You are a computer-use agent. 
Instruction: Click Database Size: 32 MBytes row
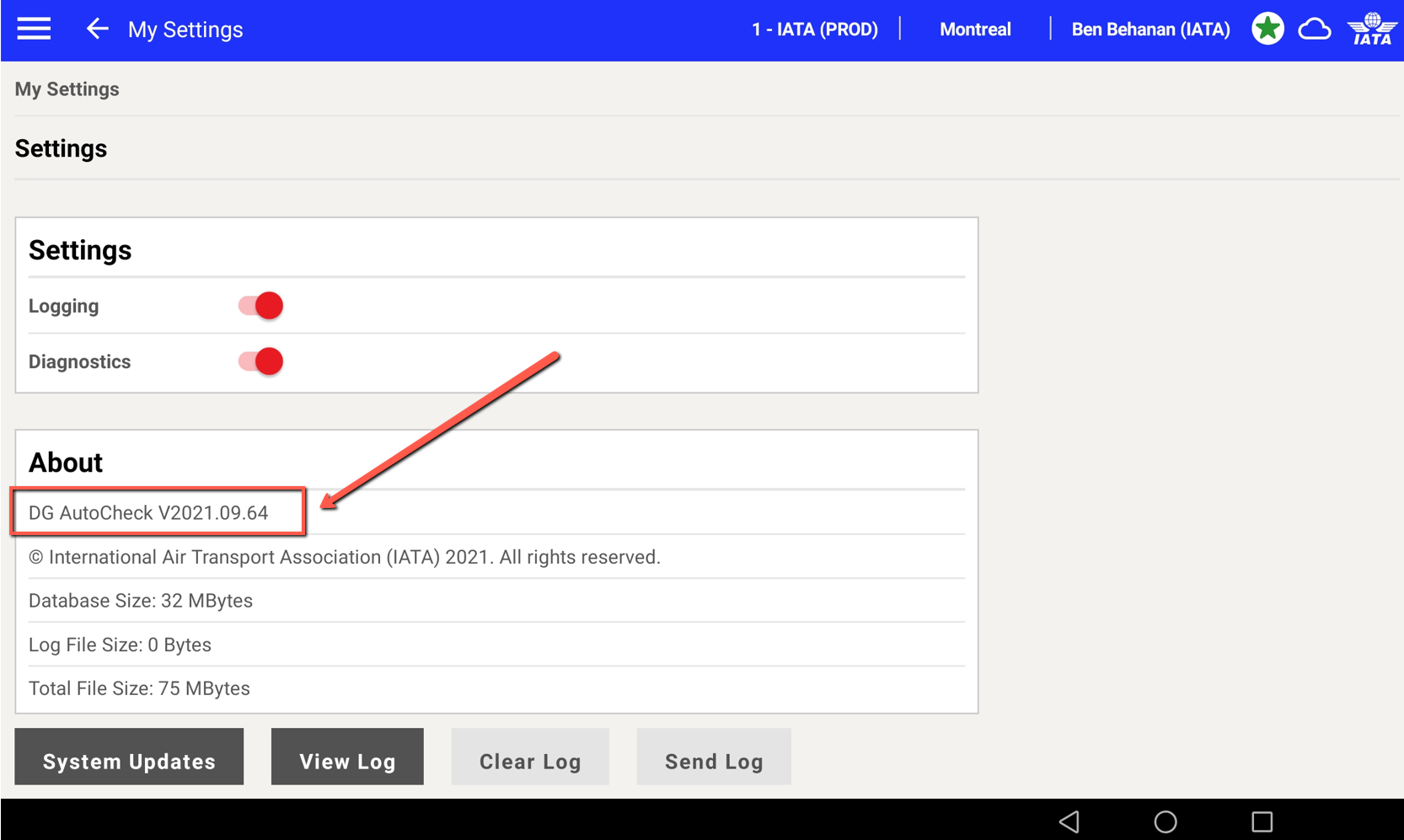tap(496, 601)
